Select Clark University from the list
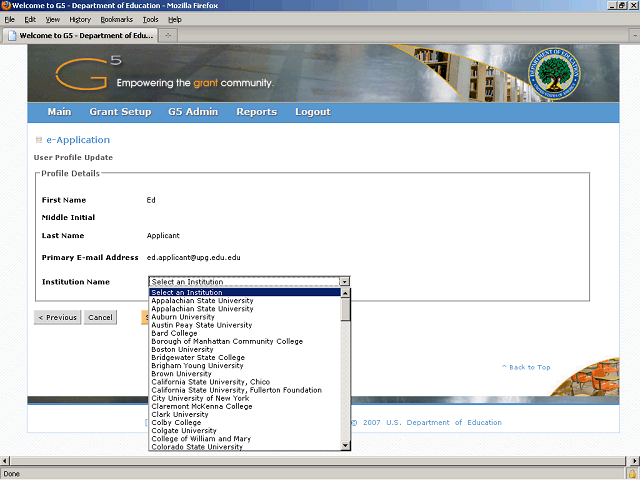 point(244,415)
